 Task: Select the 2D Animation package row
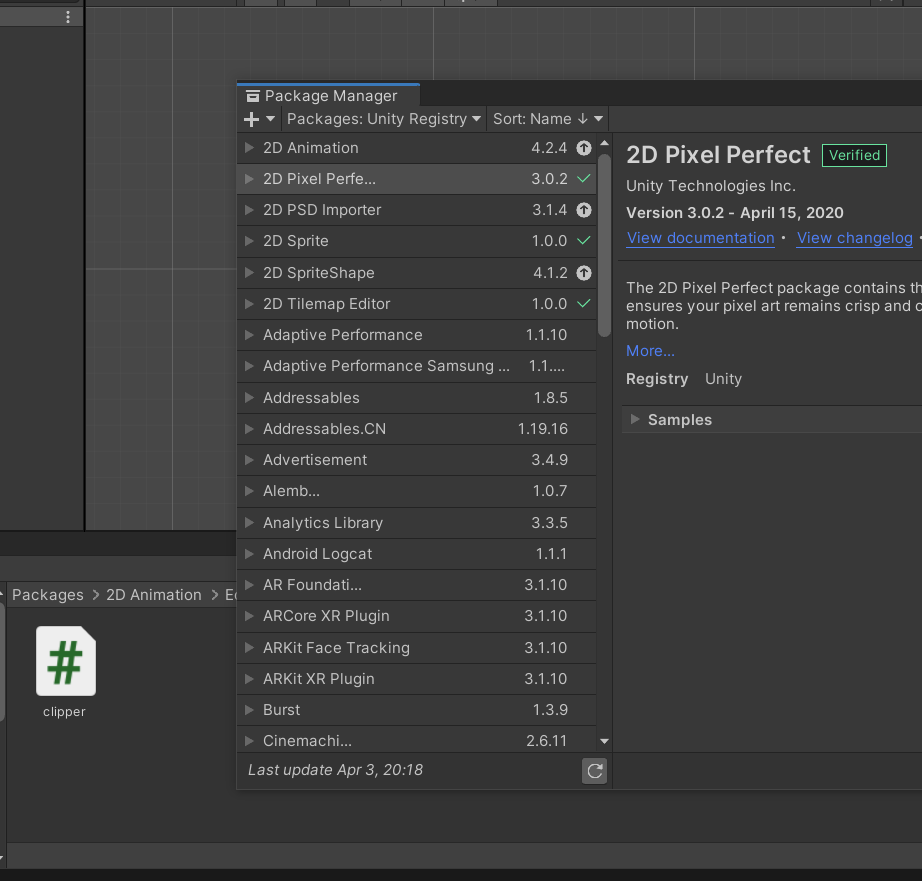point(416,148)
